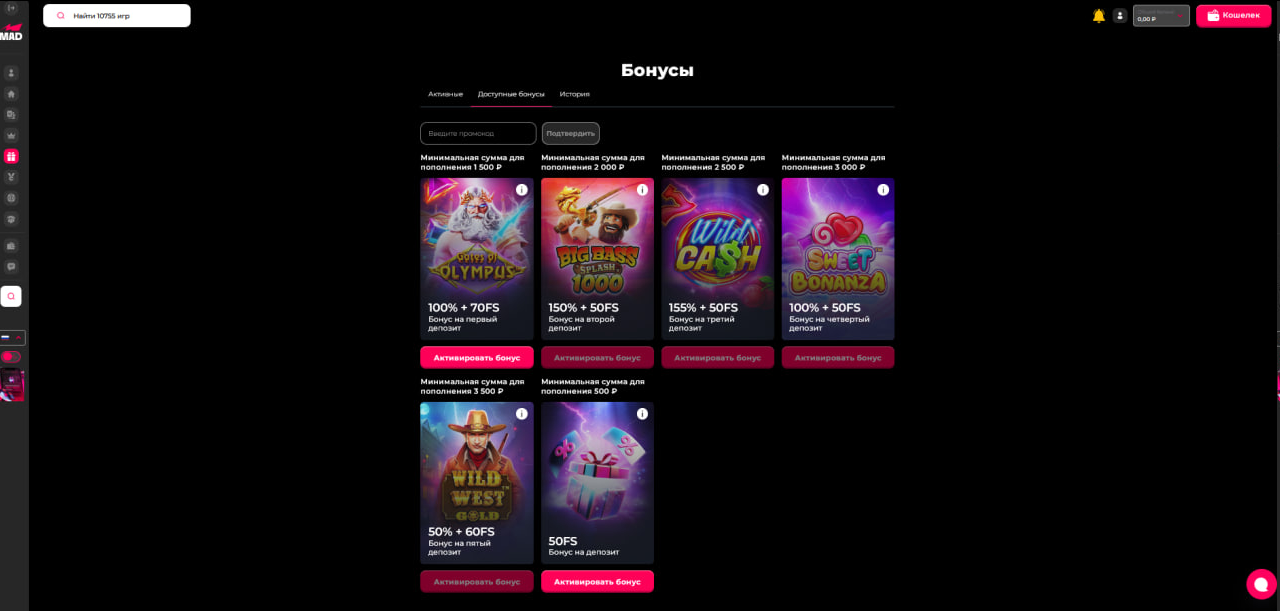
Task: Select the pink gift bonuses sidebar icon
Action: 11,156
